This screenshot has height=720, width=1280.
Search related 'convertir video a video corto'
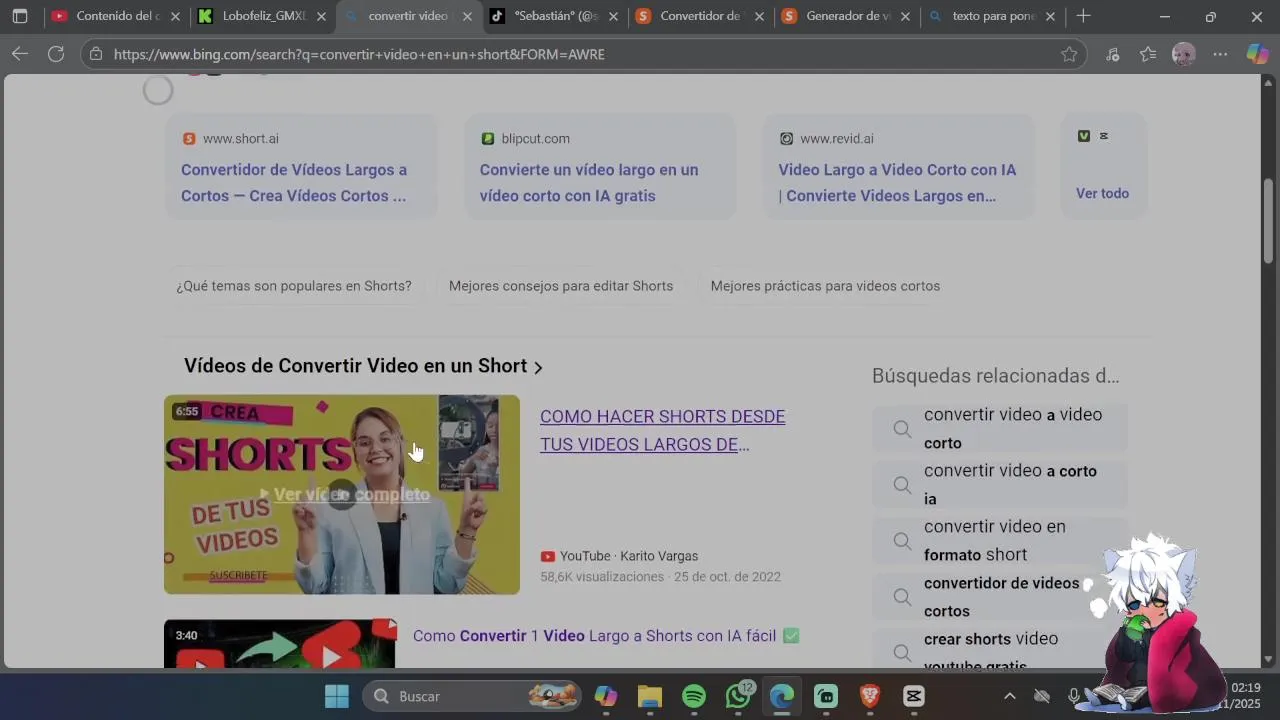pyautogui.click(x=1000, y=429)
